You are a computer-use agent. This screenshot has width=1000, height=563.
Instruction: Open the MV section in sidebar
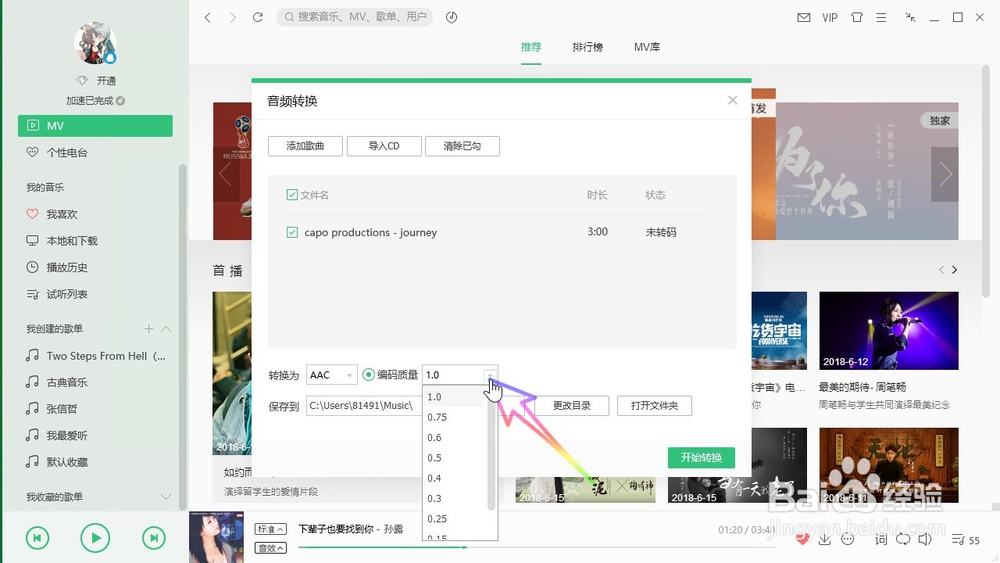(x=95, y=126)
